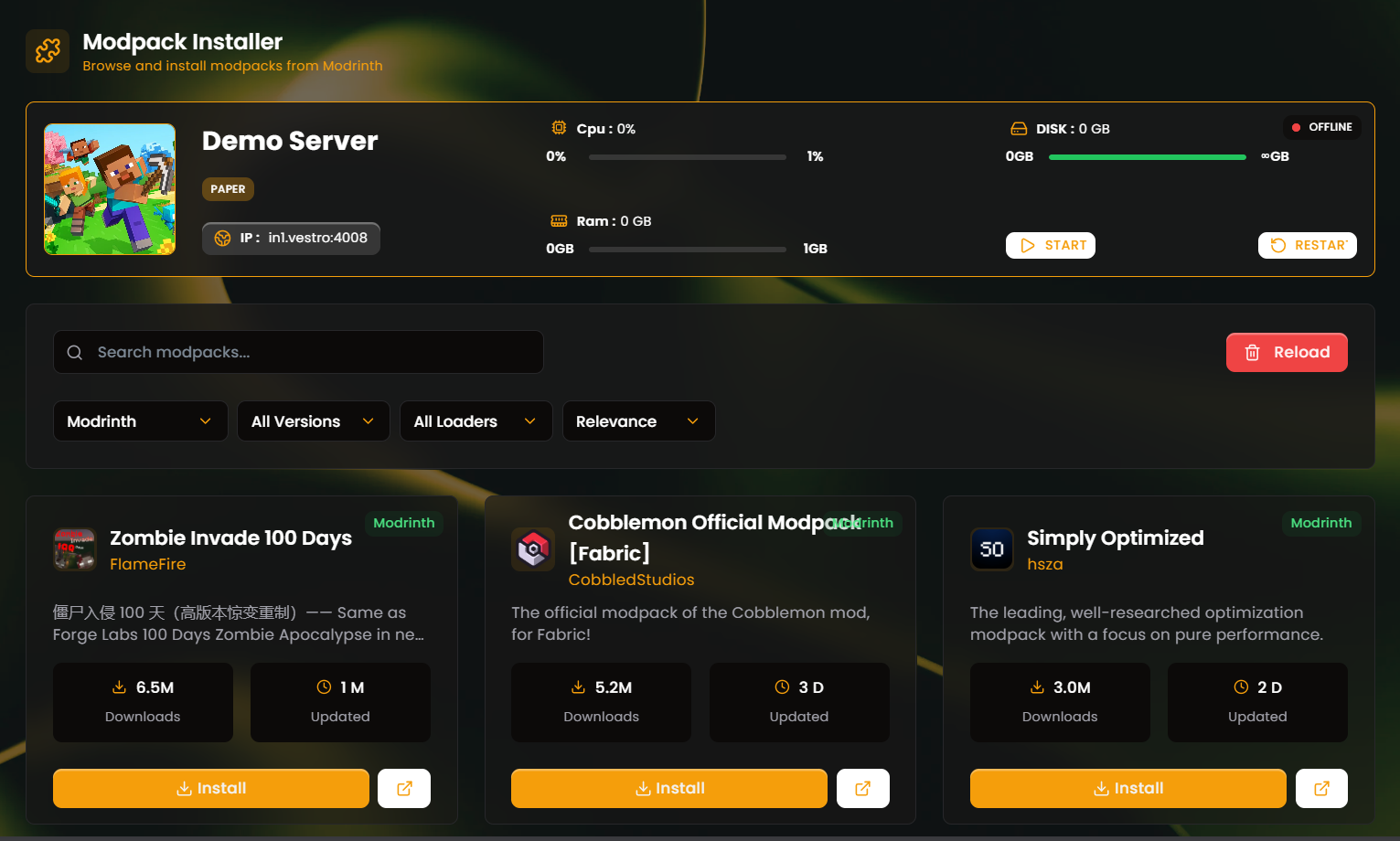Click the magnifier icon in the search bar

point(74,352)
